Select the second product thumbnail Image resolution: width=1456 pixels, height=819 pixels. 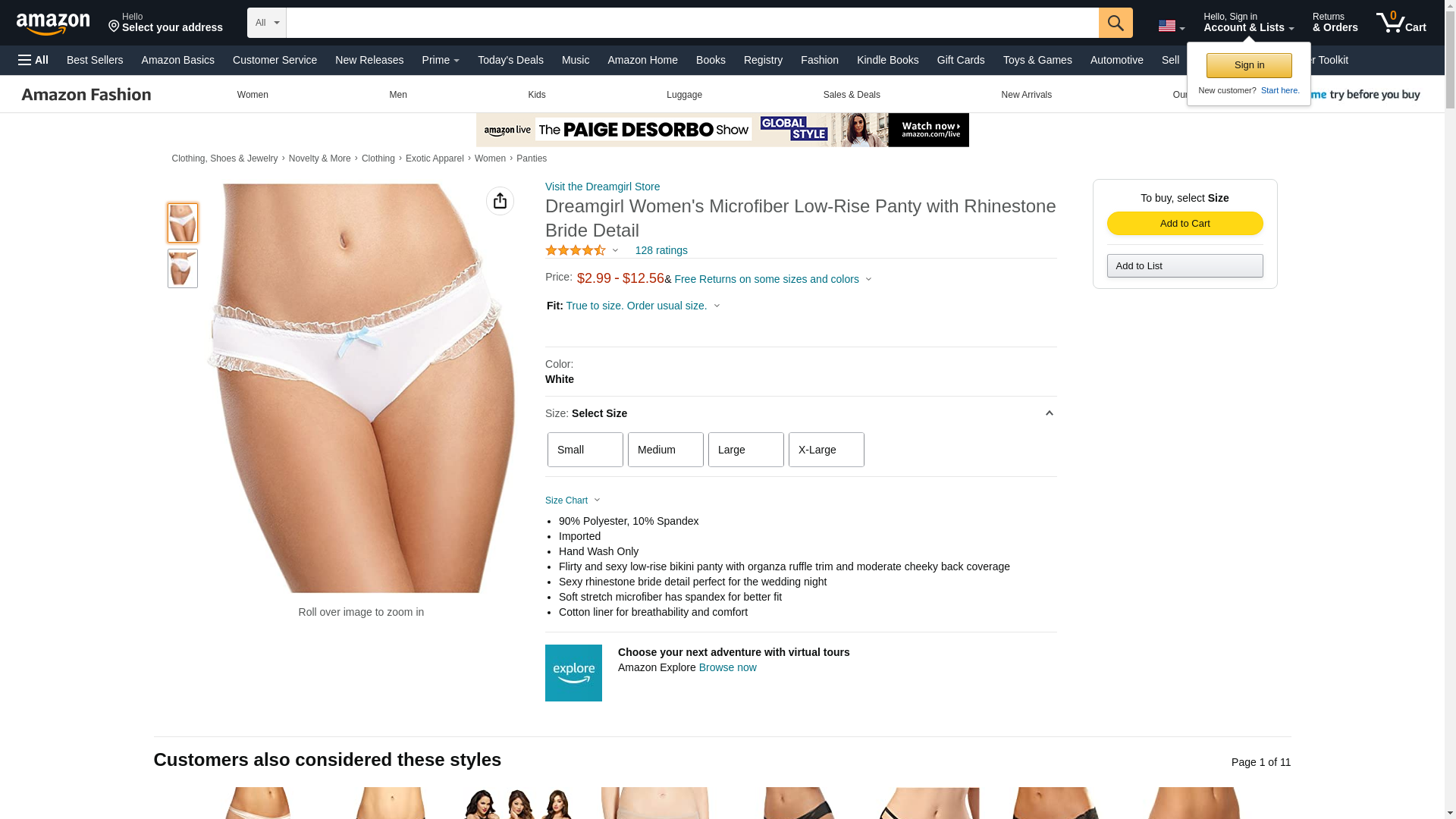tap(183, 268)
